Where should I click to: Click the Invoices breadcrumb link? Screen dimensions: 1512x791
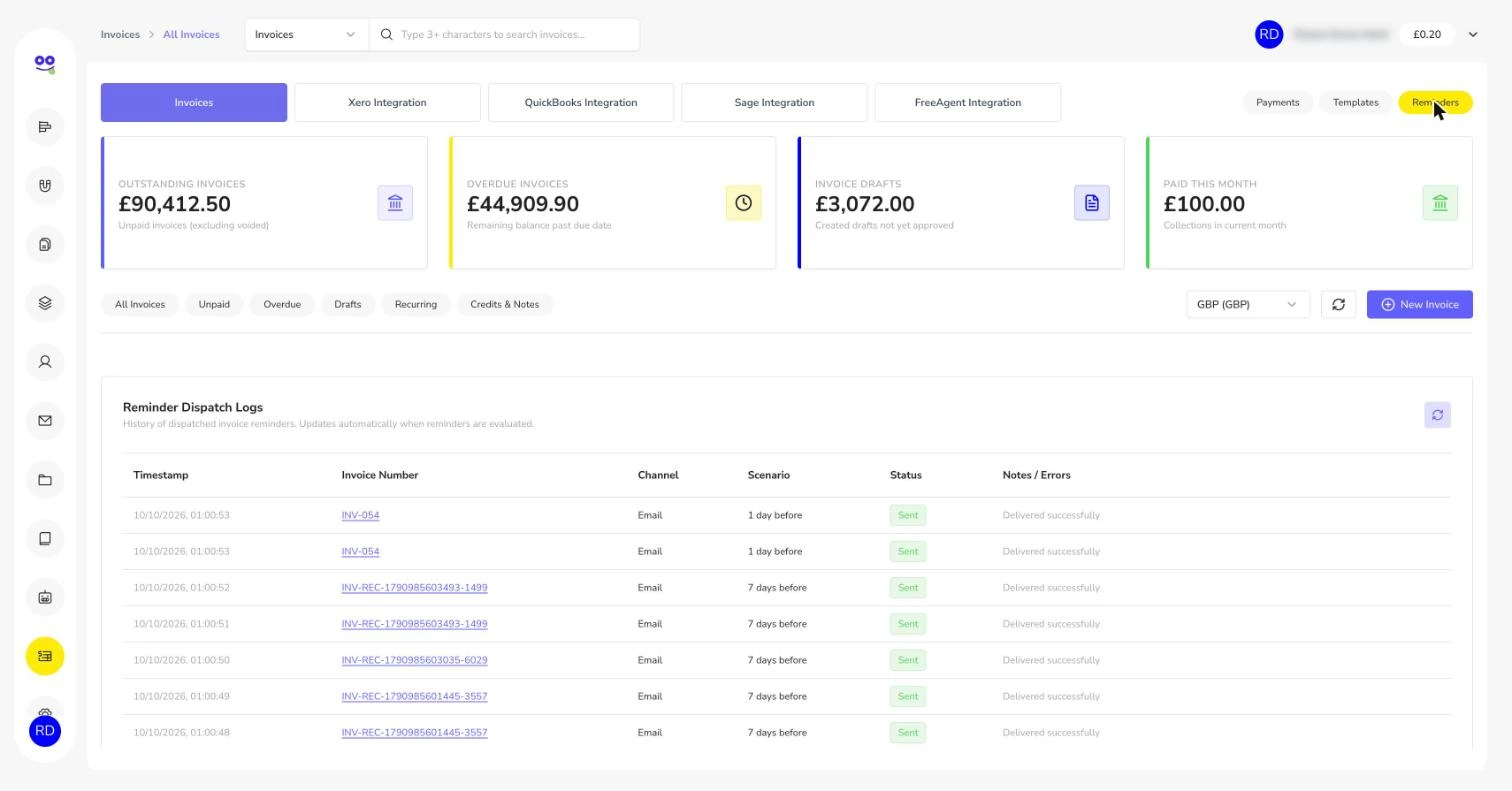tap(120, 35)
